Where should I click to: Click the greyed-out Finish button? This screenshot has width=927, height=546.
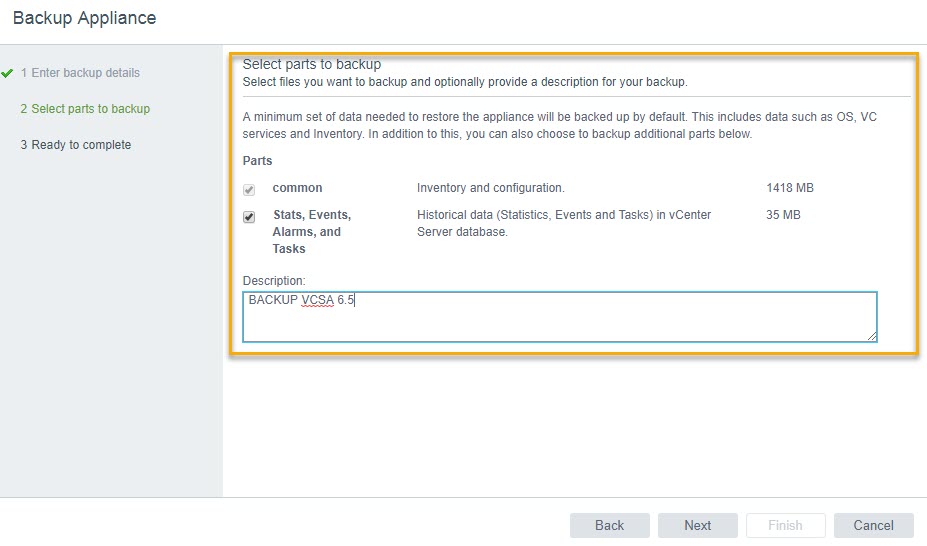tap(785, 525)
